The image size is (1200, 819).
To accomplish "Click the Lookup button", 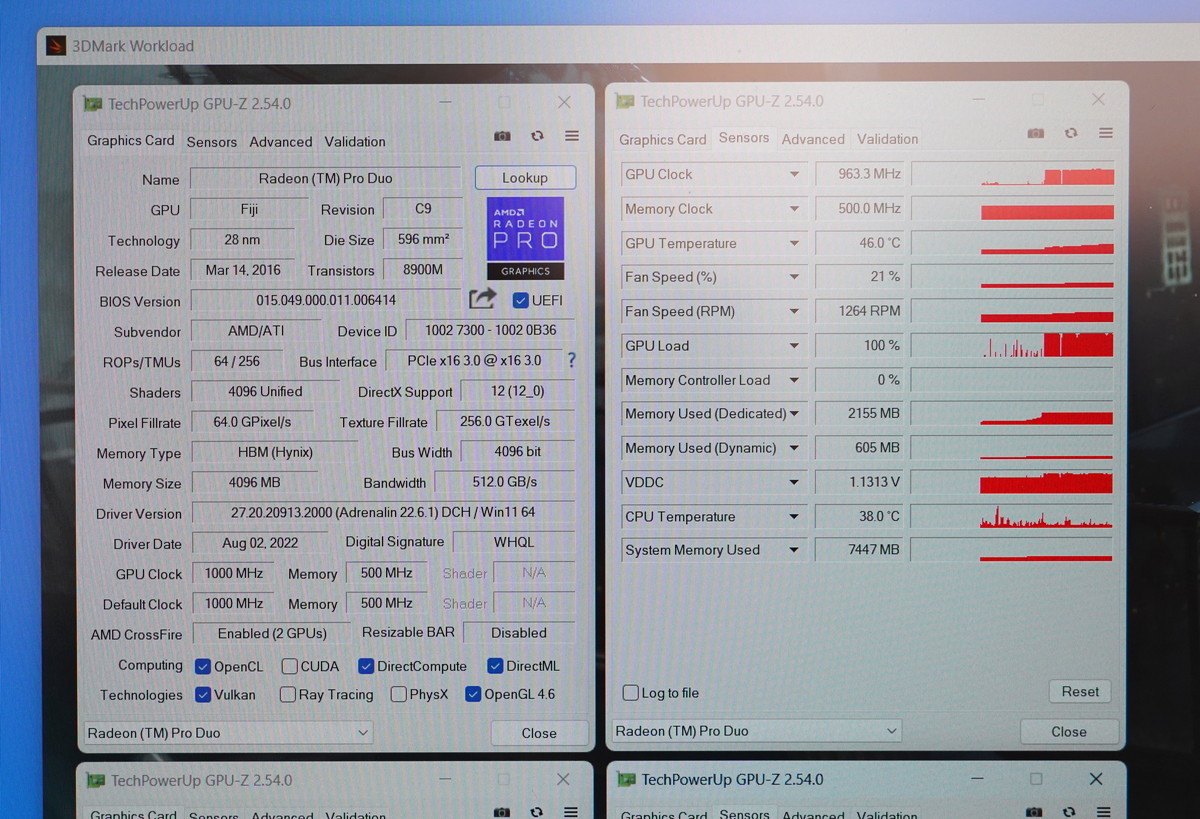I will (525, 178).
